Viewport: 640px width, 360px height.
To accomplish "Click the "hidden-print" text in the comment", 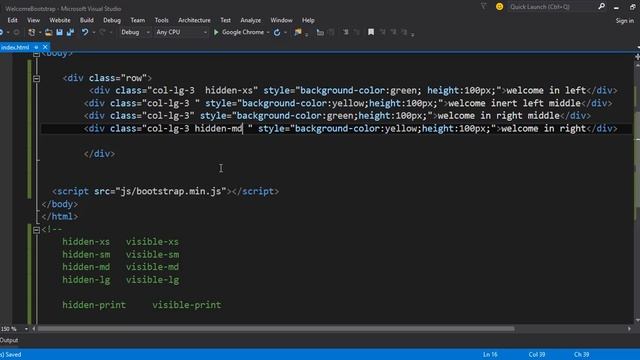I will (94, 305).
